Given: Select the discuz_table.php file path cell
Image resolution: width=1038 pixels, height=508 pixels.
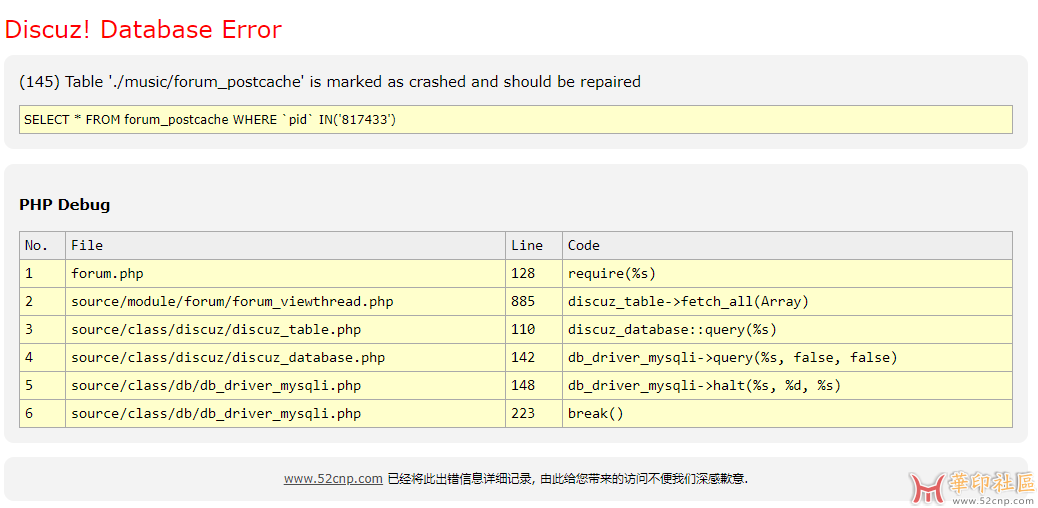Looking at the screenshot, I should 285,329.
